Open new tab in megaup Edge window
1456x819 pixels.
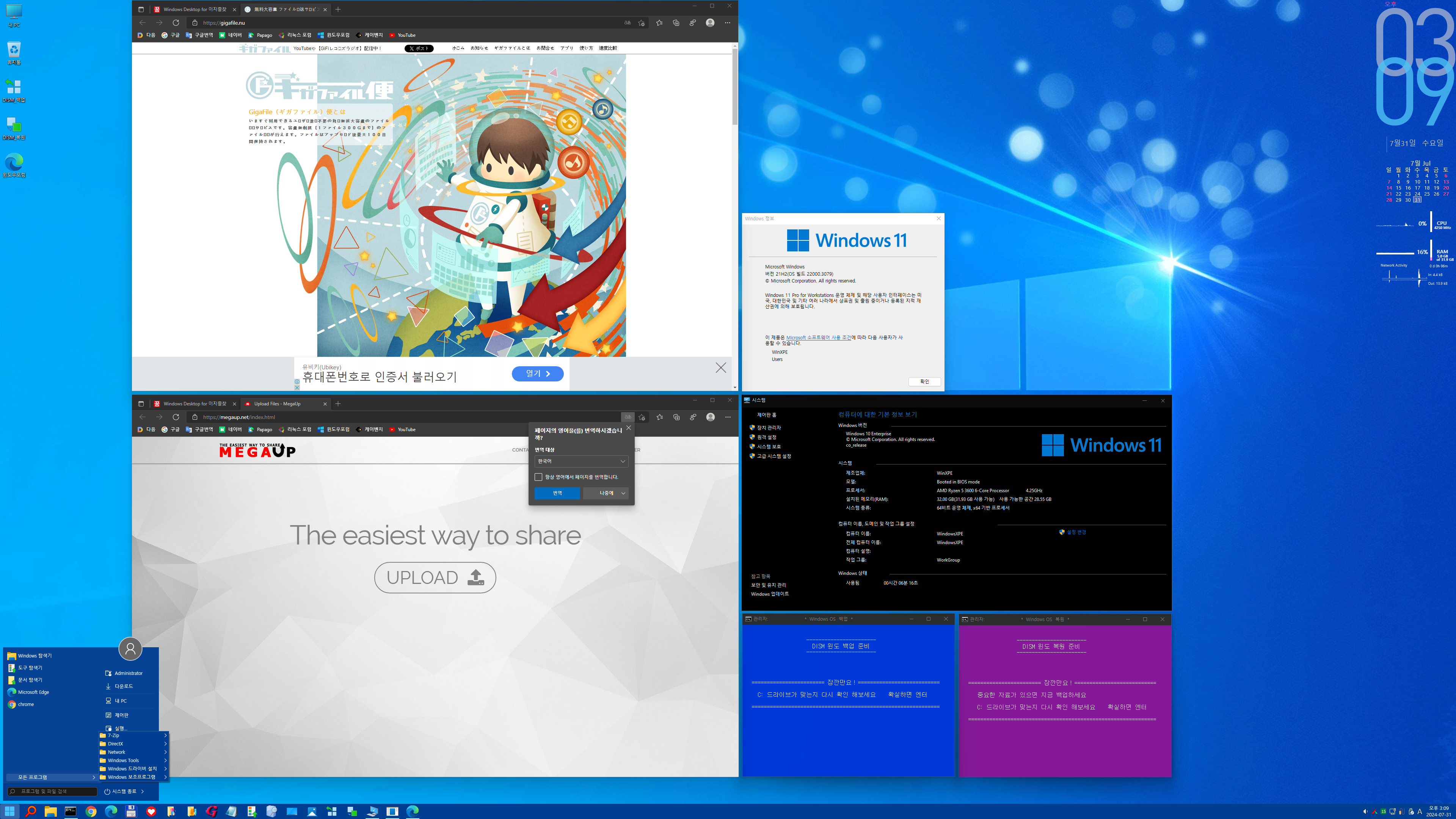(338, 403)
